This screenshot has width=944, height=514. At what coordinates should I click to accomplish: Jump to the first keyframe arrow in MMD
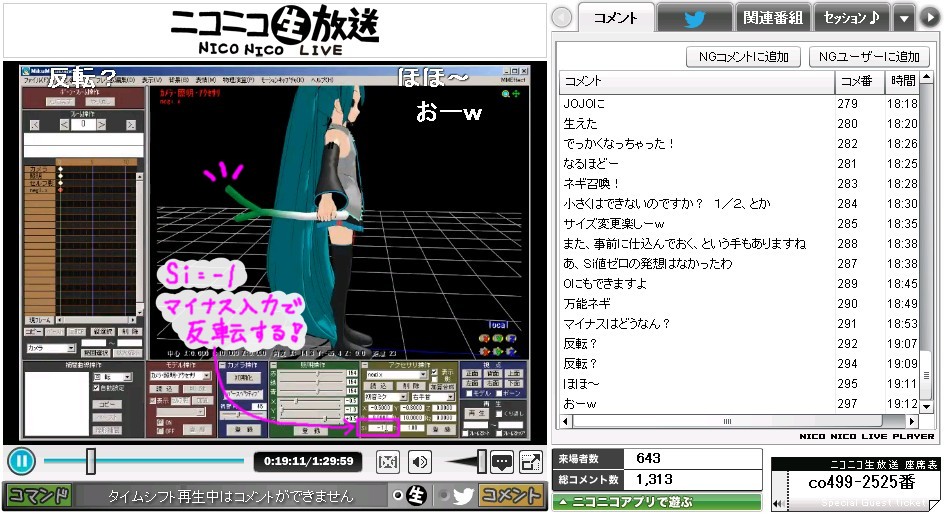(x=35, y=125)
